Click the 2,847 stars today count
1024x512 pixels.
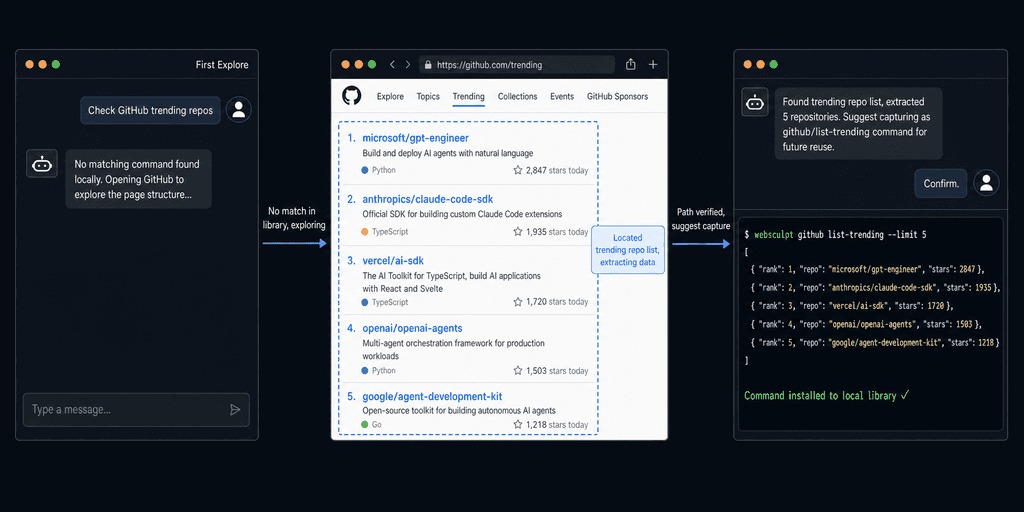coord(556,170)
